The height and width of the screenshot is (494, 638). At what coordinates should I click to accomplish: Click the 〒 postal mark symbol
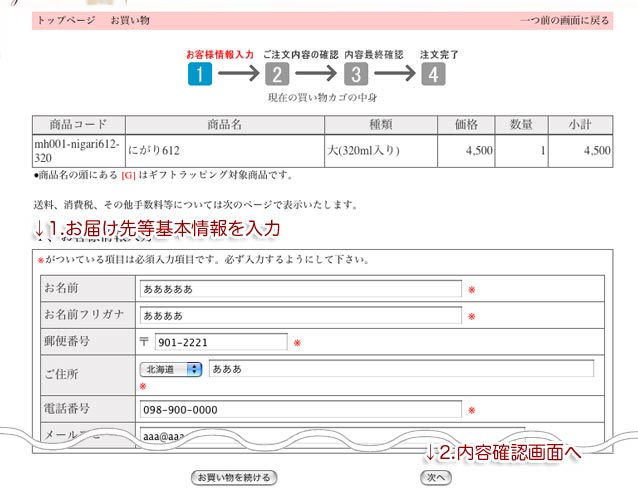point(144,342)
